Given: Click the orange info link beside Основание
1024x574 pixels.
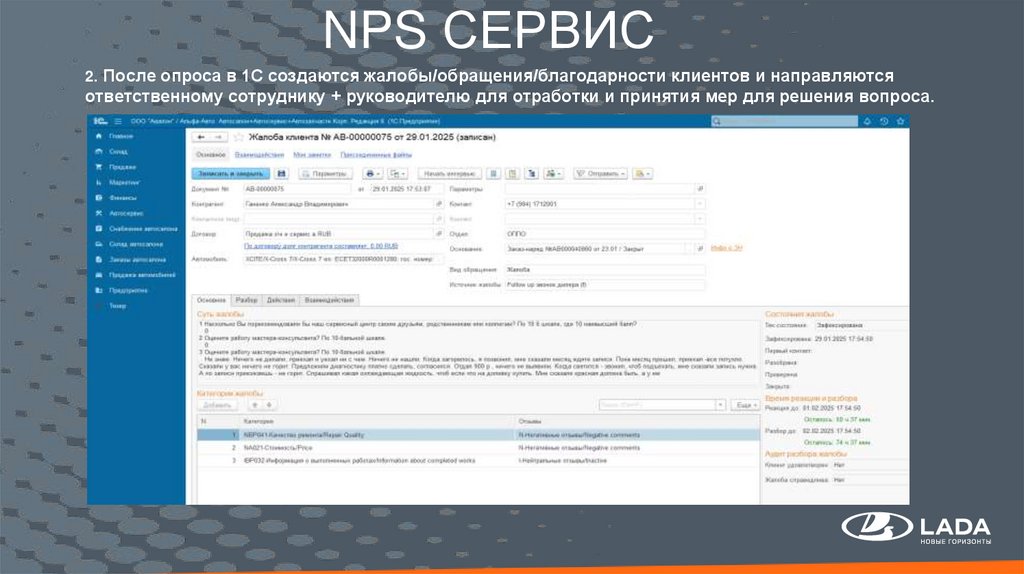Looking at the screenshot, I should tap(726, 248).
